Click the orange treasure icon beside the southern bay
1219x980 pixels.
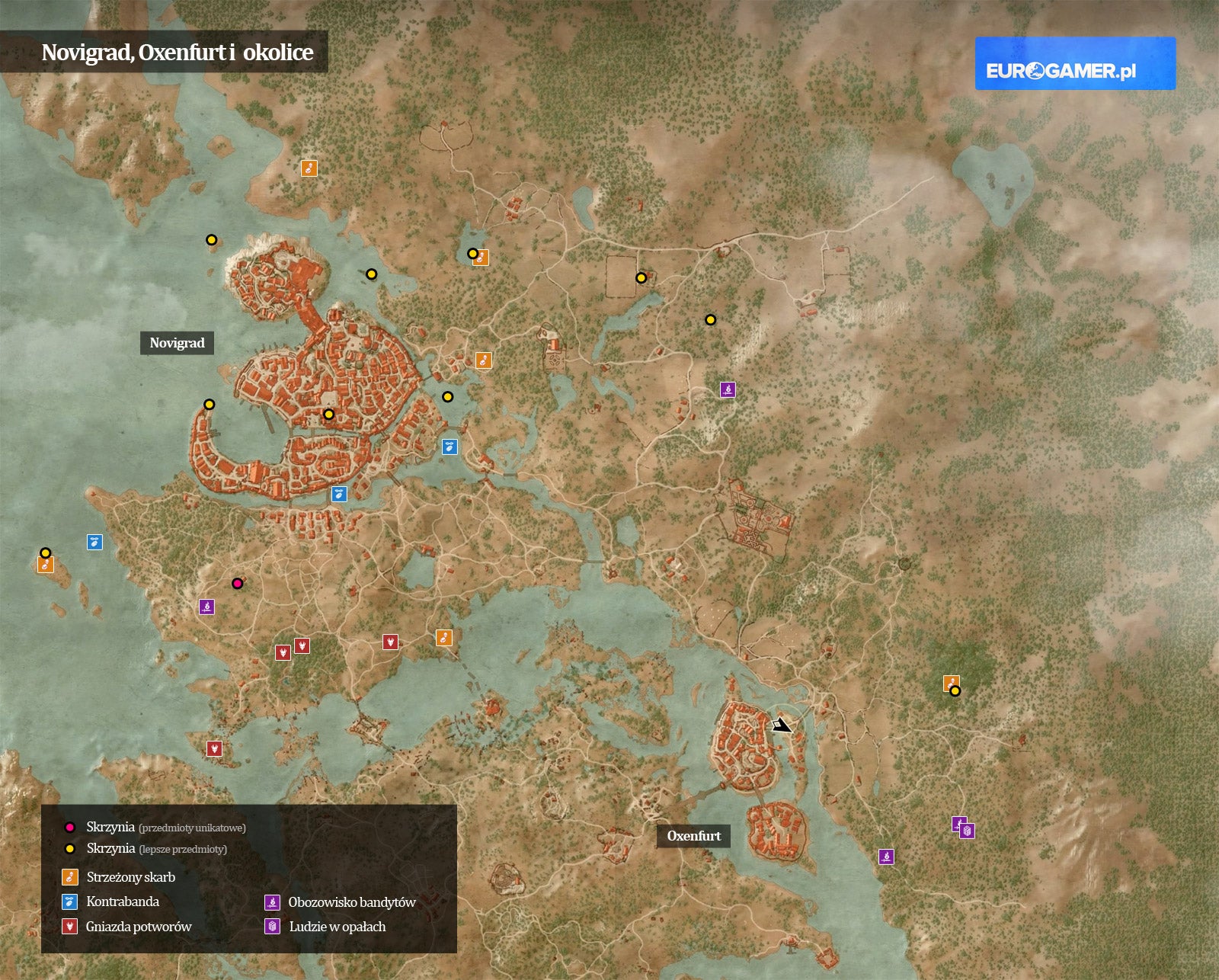(x=444, y=638)
